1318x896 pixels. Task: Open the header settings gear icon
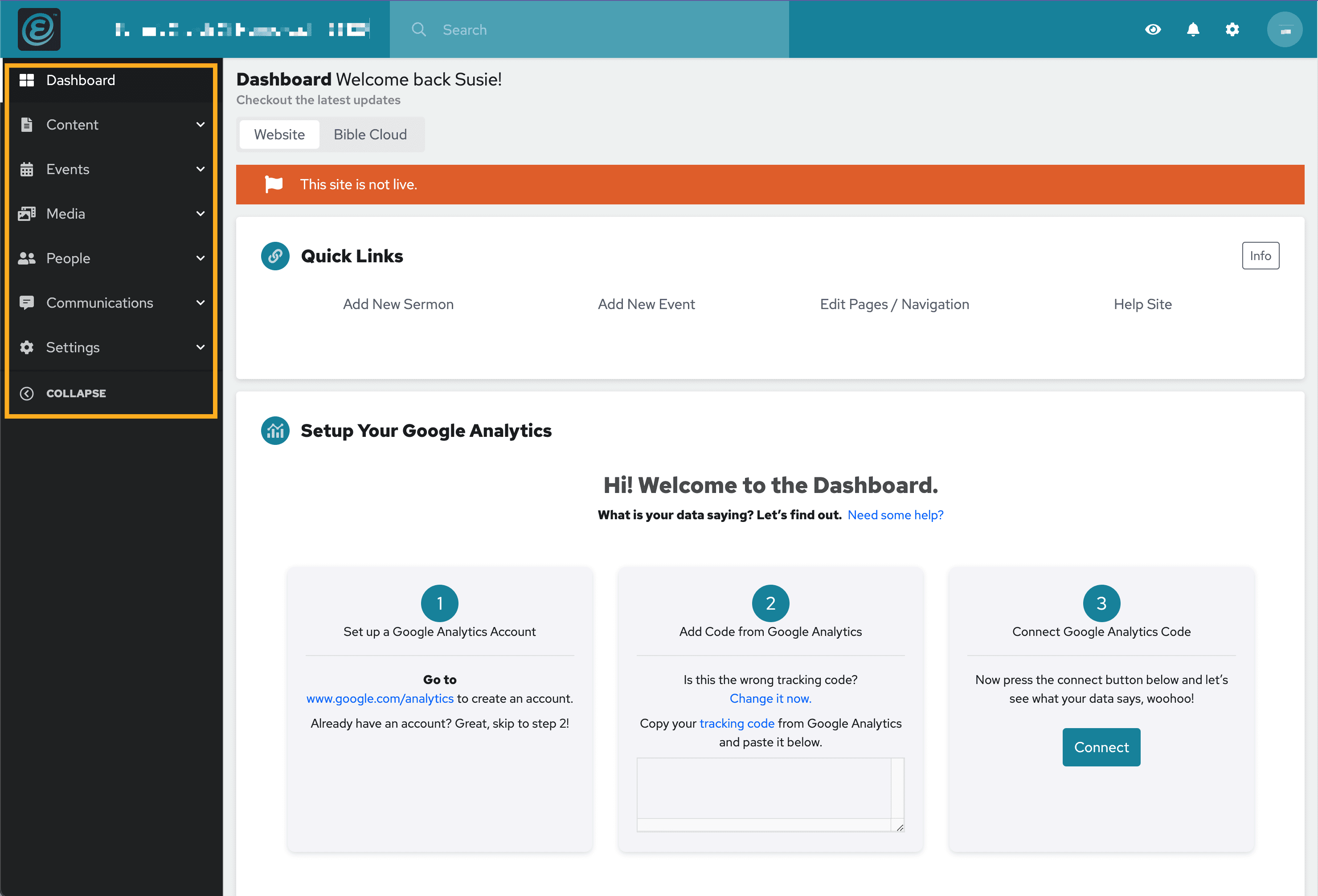1232,29
